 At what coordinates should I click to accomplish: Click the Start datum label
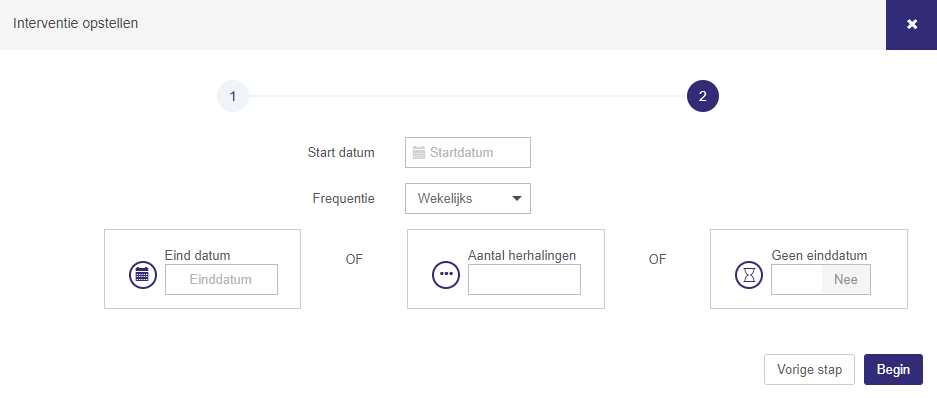coord(341,152)
